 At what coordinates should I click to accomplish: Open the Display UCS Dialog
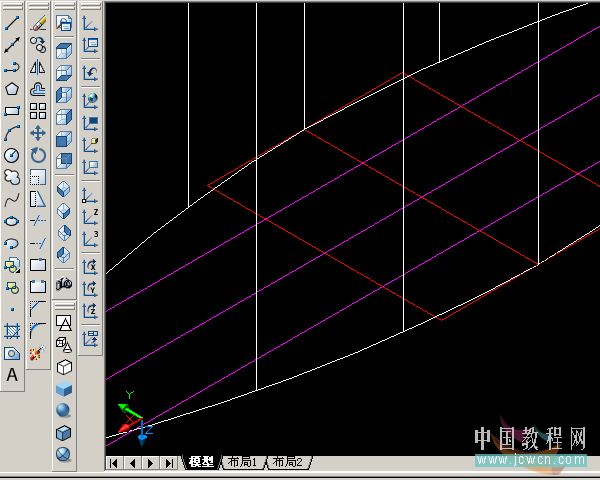click(x=90, y=45)
